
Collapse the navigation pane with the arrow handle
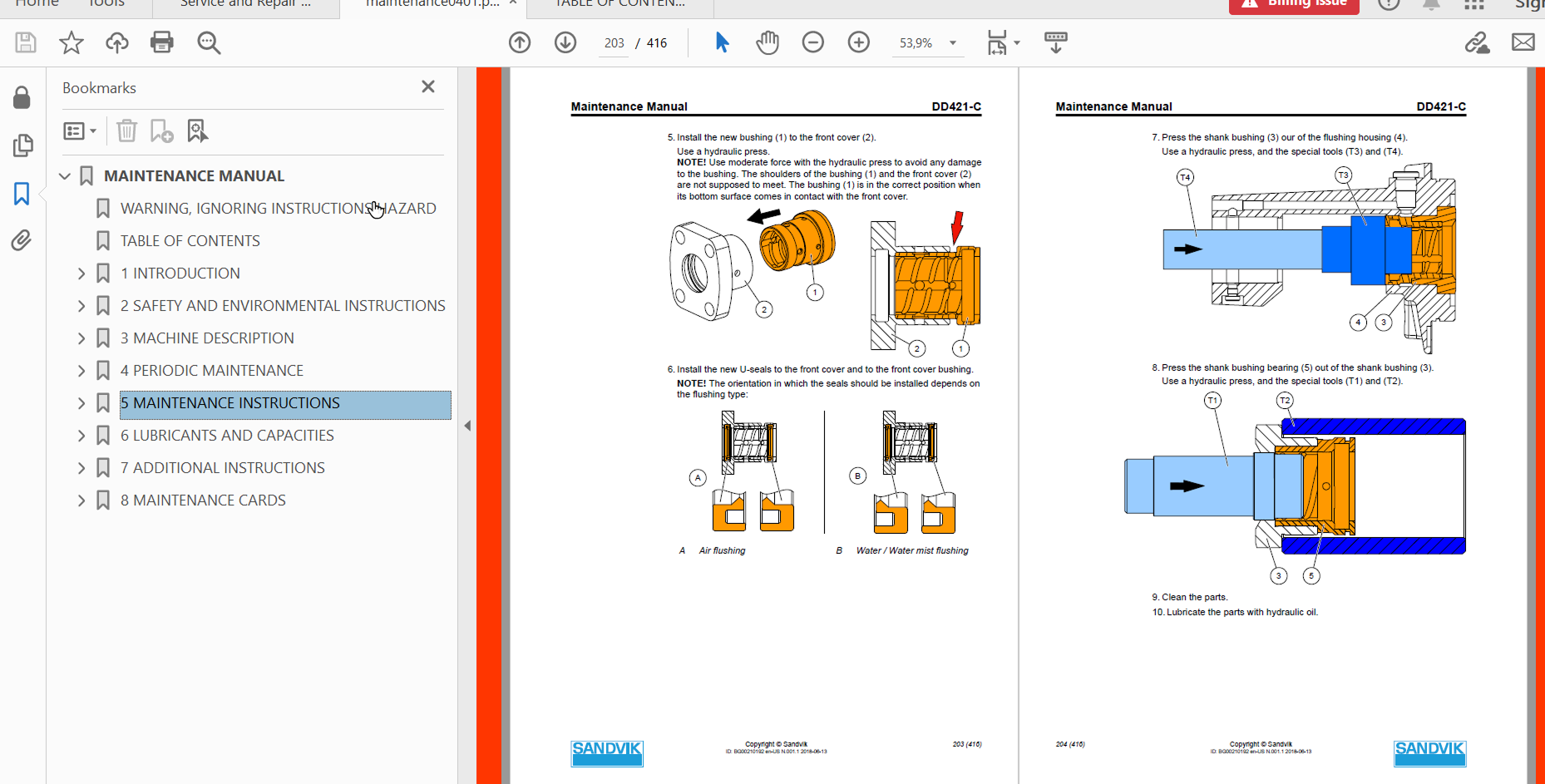click(467, 426)
